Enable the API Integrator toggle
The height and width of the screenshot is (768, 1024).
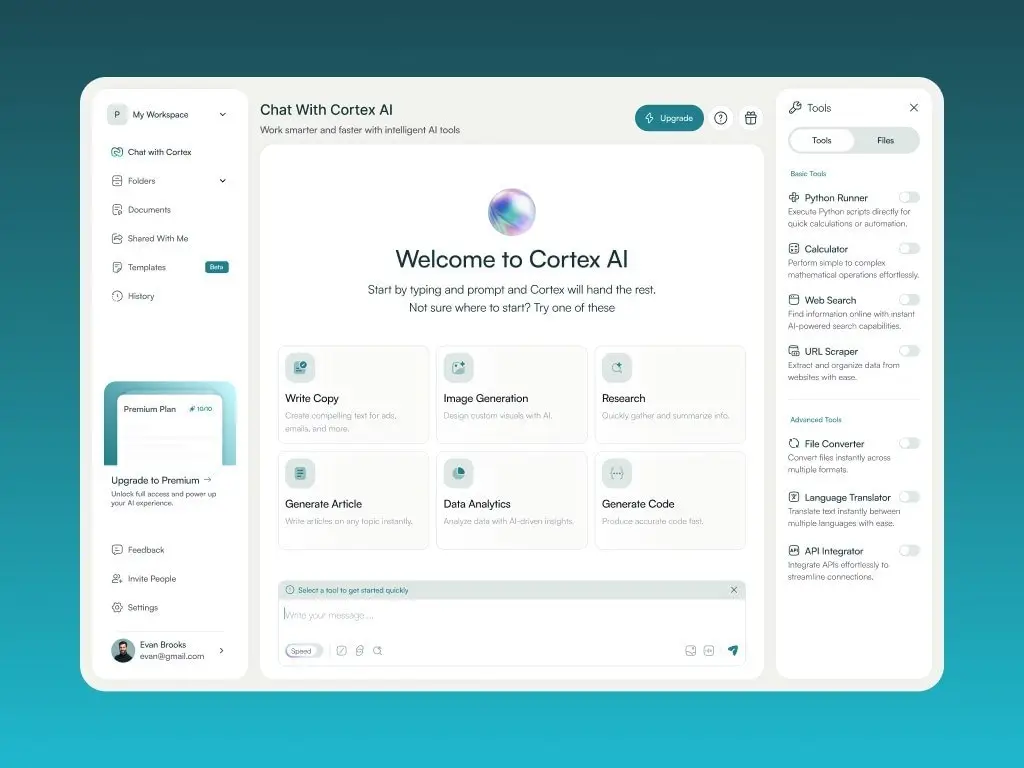point(909,551)
